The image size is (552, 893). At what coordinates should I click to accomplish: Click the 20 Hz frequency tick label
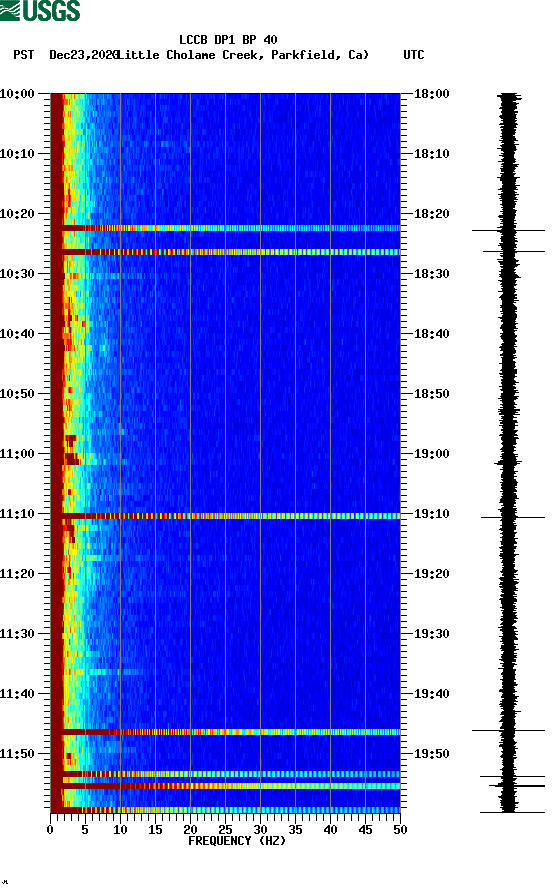pos(190,830)
